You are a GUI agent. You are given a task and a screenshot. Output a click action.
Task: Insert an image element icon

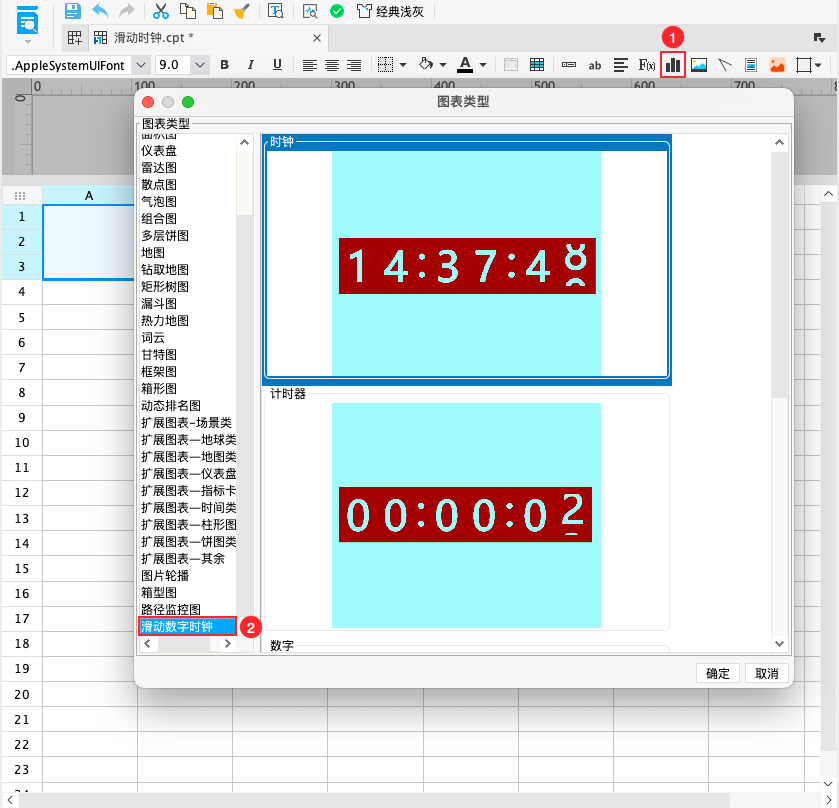(699, 65)
